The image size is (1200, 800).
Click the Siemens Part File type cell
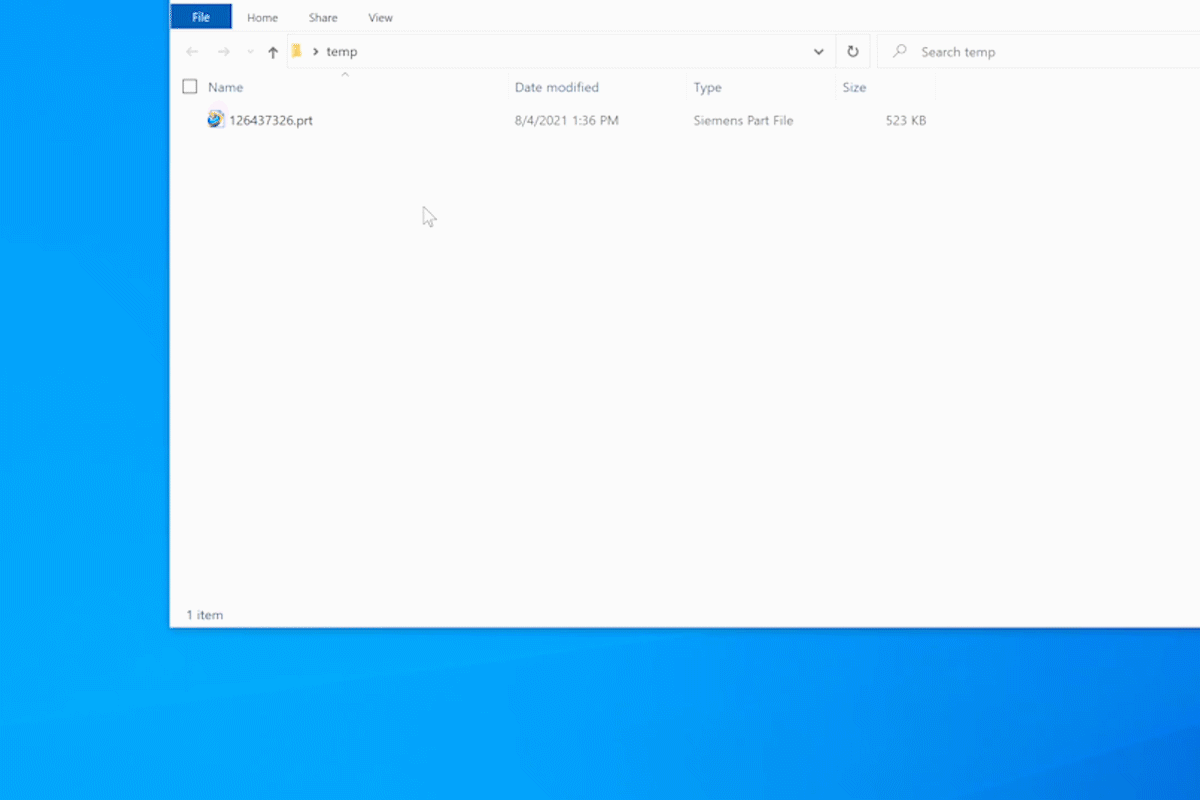(x=743, y=120)
